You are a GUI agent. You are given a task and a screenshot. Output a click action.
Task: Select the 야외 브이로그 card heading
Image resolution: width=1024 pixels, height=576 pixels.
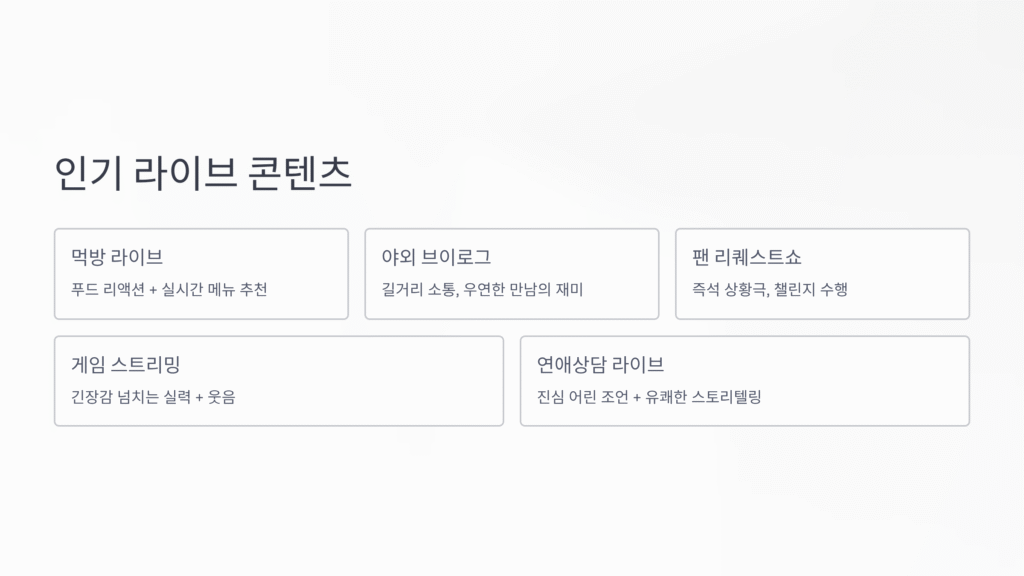point(436,258)
